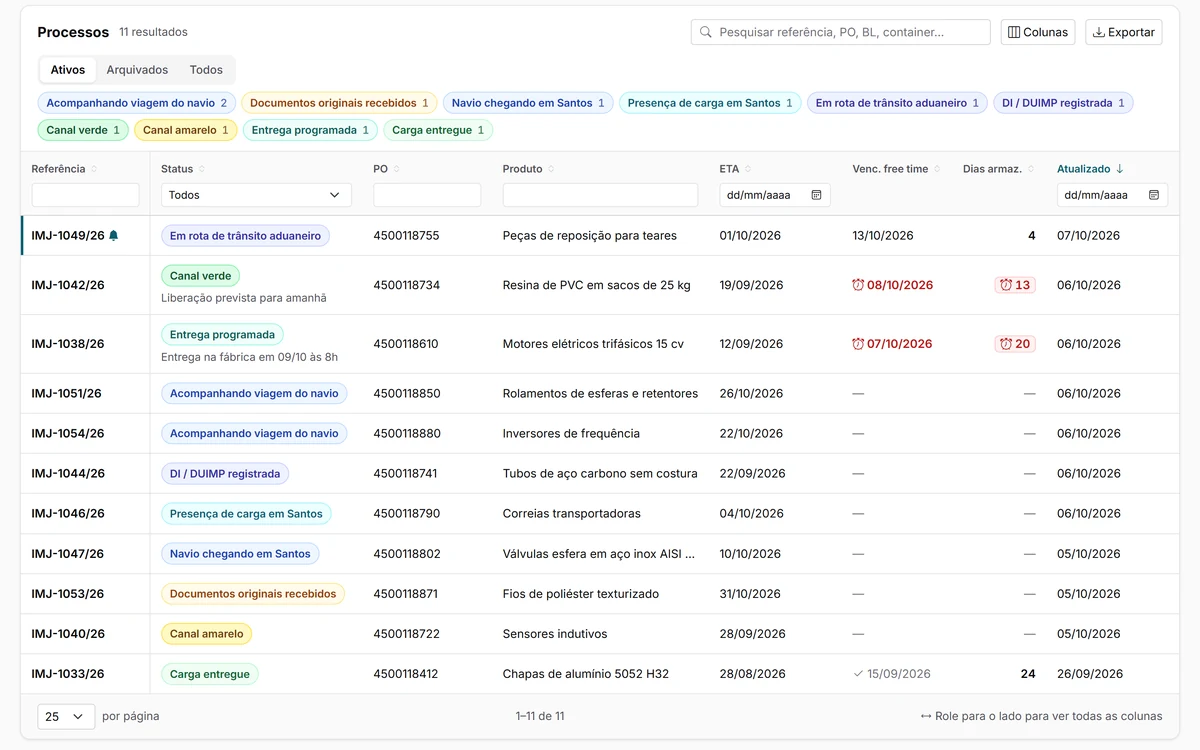Viewport: 1200px width, 750px height.
Task: Open process IMJ-1044/26
Action: 68,474
